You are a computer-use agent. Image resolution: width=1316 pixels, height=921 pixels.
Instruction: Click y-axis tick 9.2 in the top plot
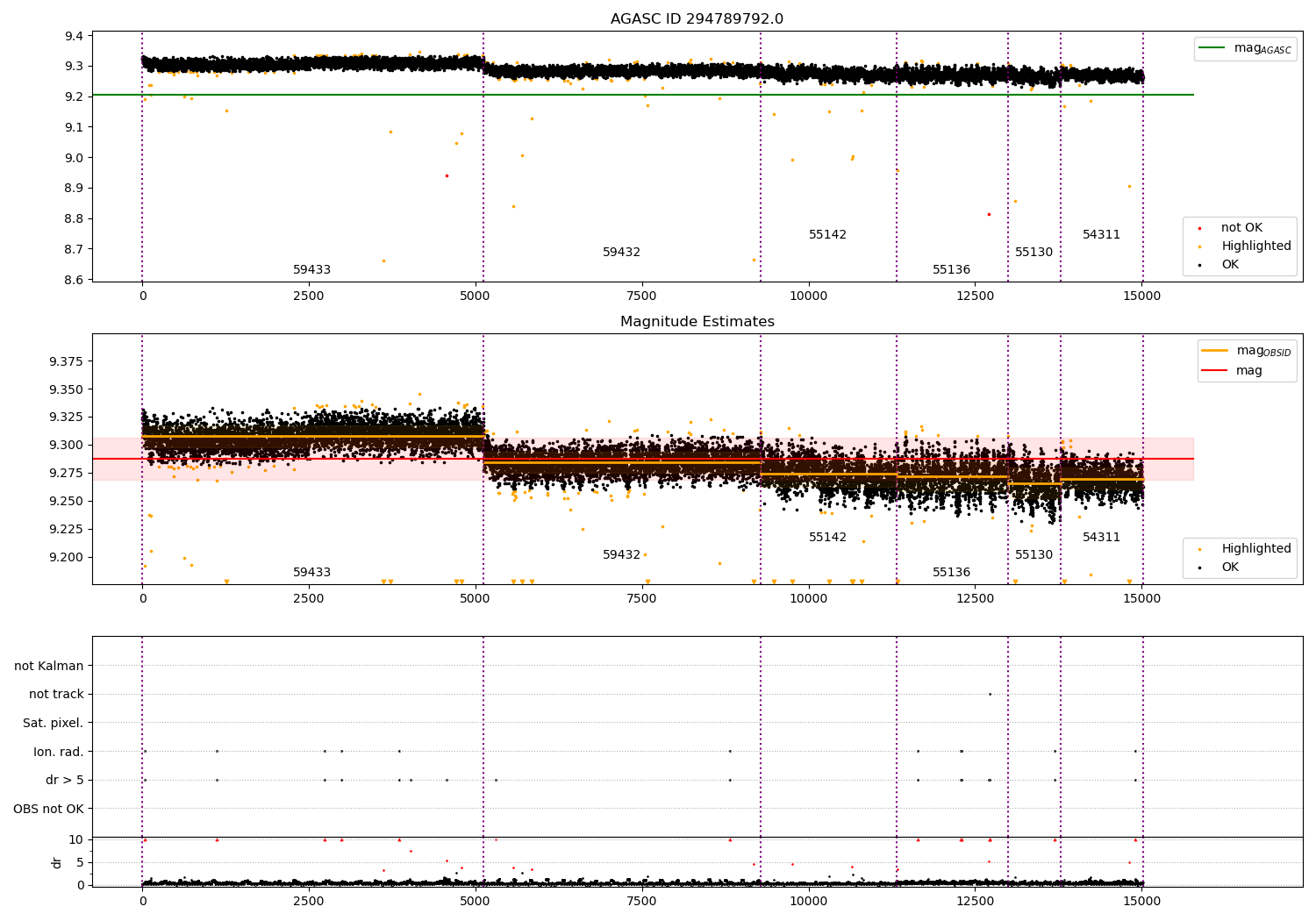click(74, 96)
